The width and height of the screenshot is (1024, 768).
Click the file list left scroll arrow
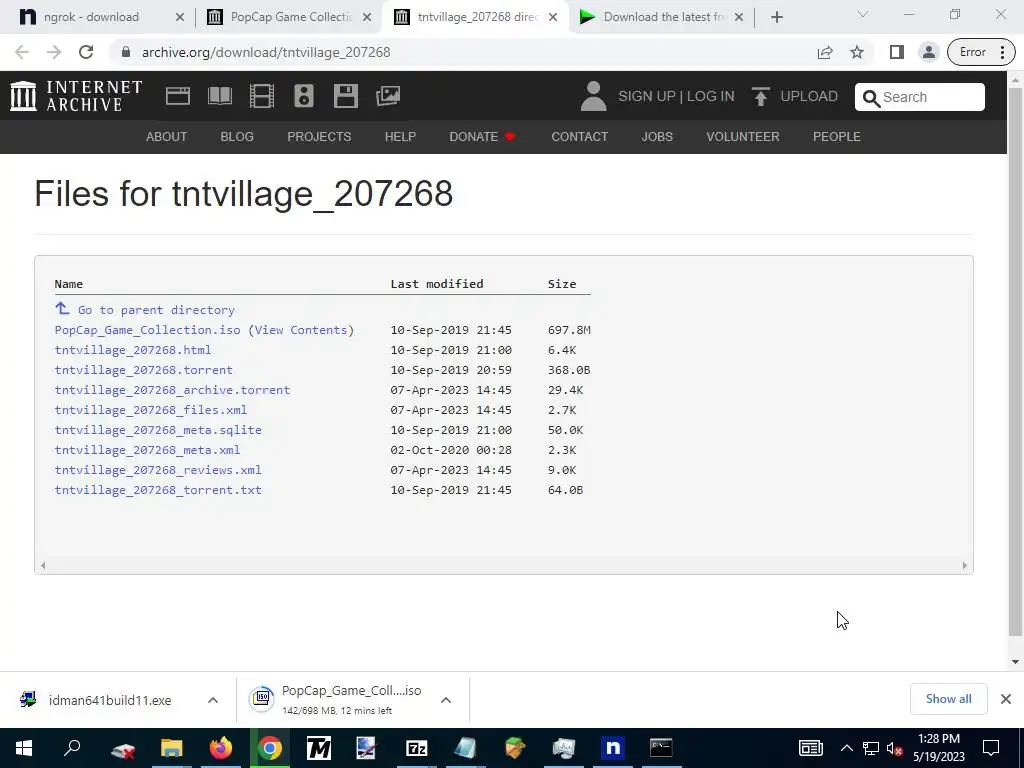(x=43, y=566)
